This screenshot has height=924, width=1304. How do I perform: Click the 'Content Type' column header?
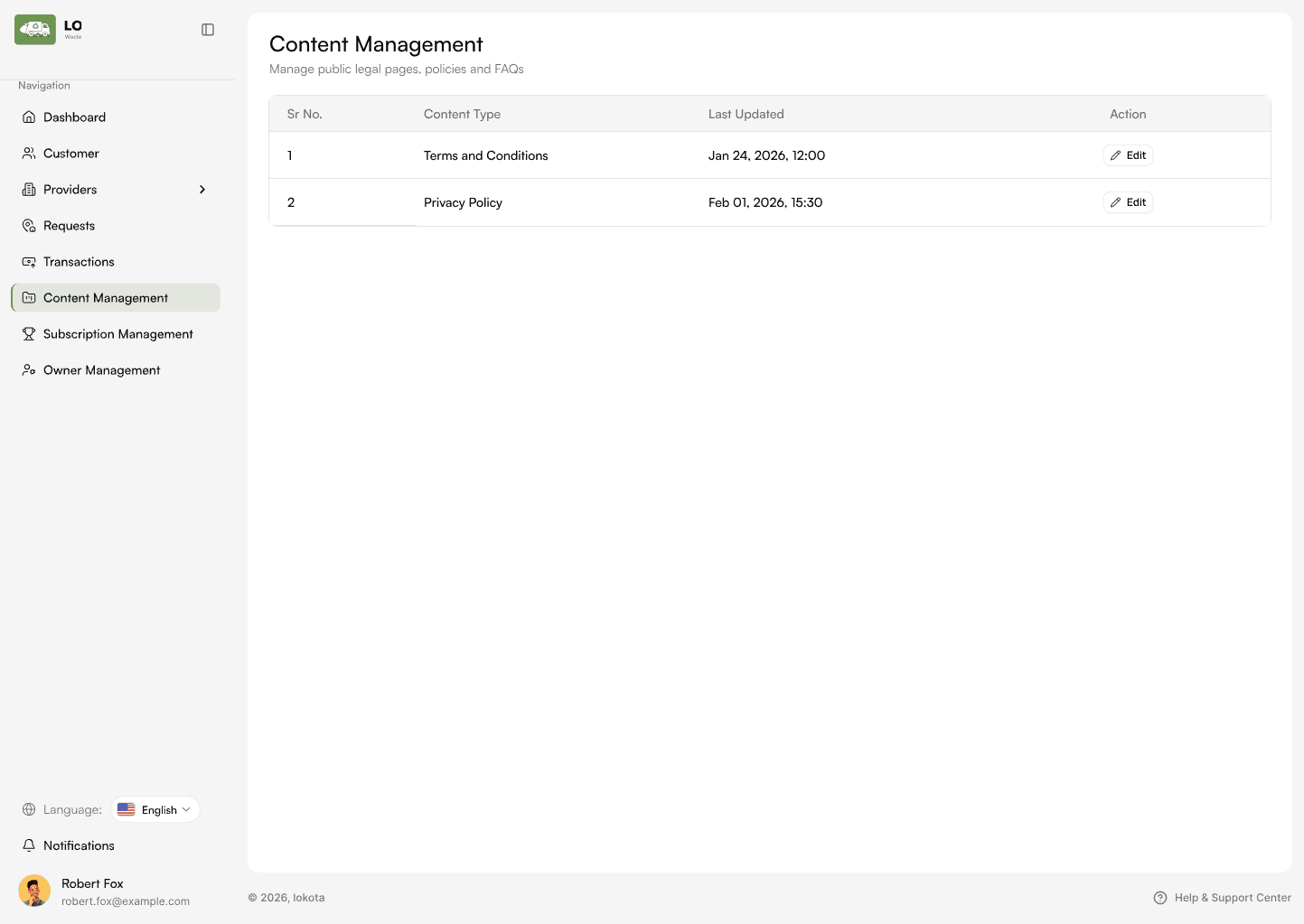462,114
